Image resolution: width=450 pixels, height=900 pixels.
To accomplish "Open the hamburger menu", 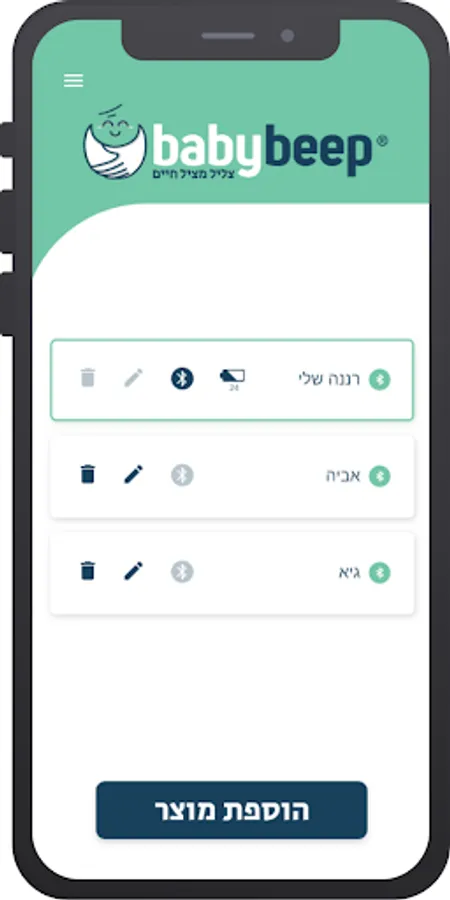I will [x=73, y=80].
